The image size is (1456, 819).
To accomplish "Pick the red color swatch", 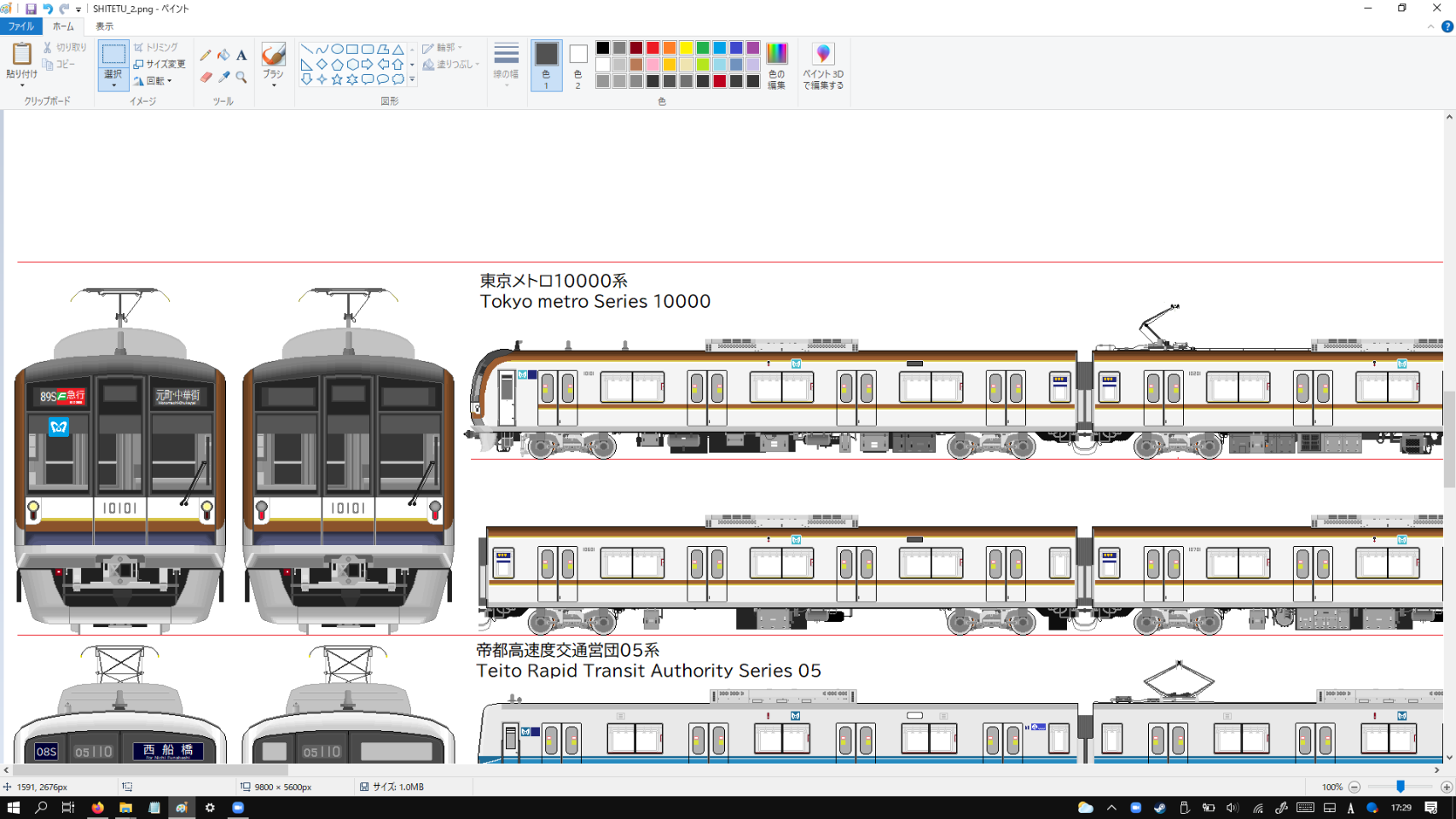I will click(653, 48).
